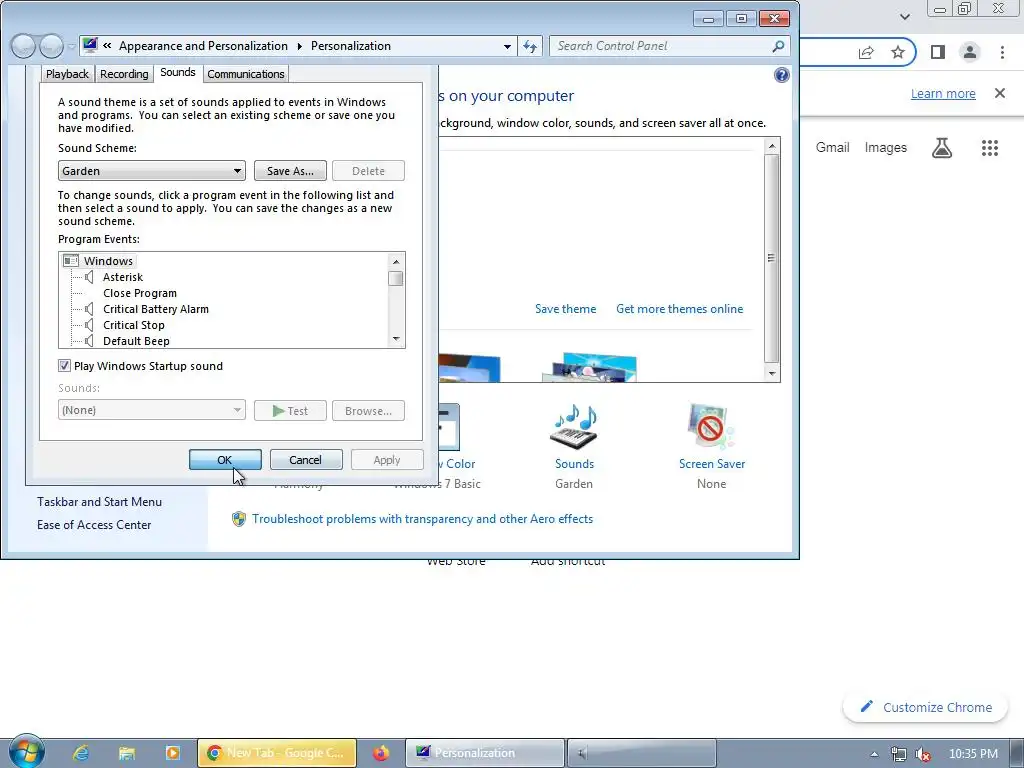Screen dimensions: 1024x768
Task: Toggle Play Windows Startup sound checkbox
Action: pyautogui.click(x=64, y=366)
